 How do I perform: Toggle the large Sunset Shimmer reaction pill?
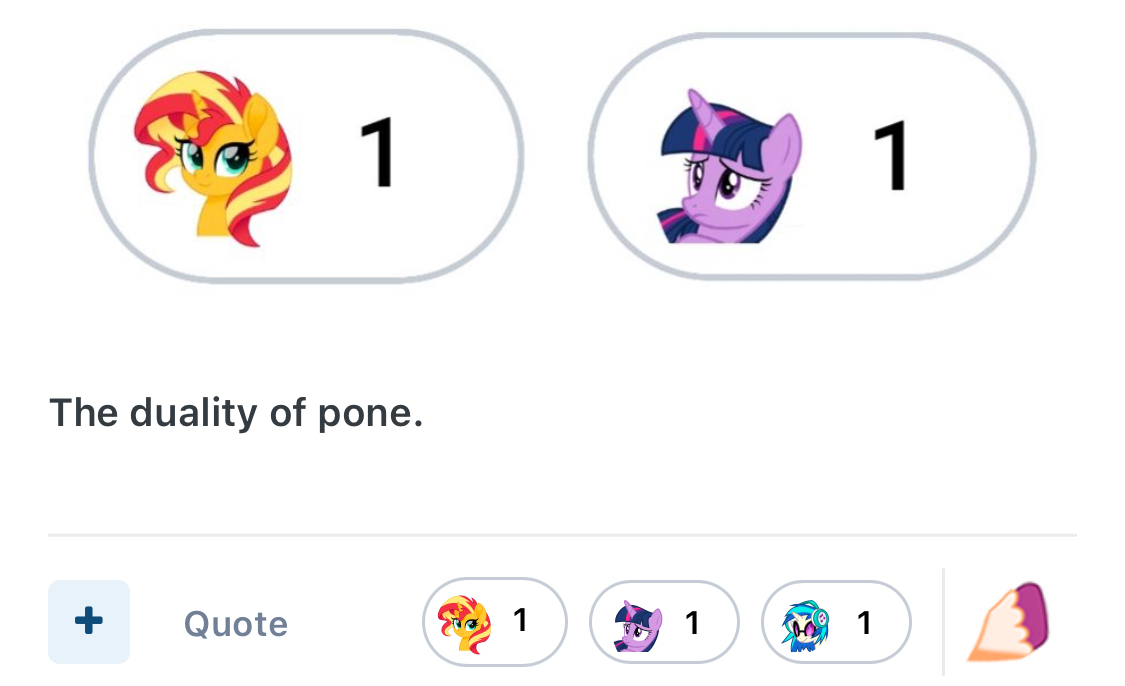(306, 156)
